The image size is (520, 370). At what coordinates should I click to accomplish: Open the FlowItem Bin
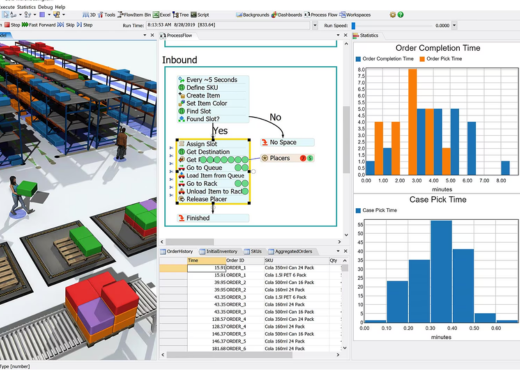[x=134, y=15]
